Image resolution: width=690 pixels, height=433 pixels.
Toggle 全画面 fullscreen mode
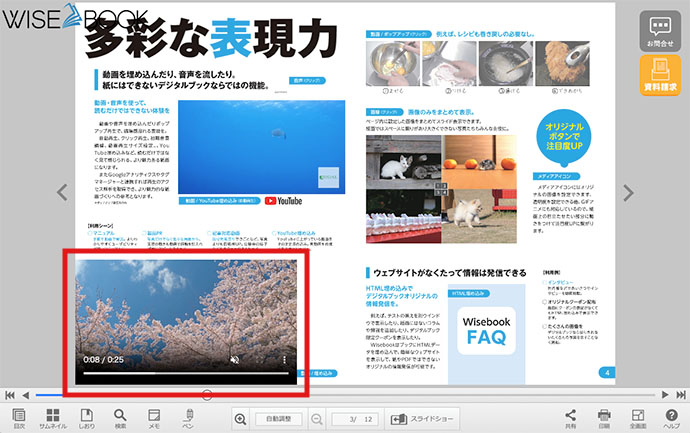638,418
